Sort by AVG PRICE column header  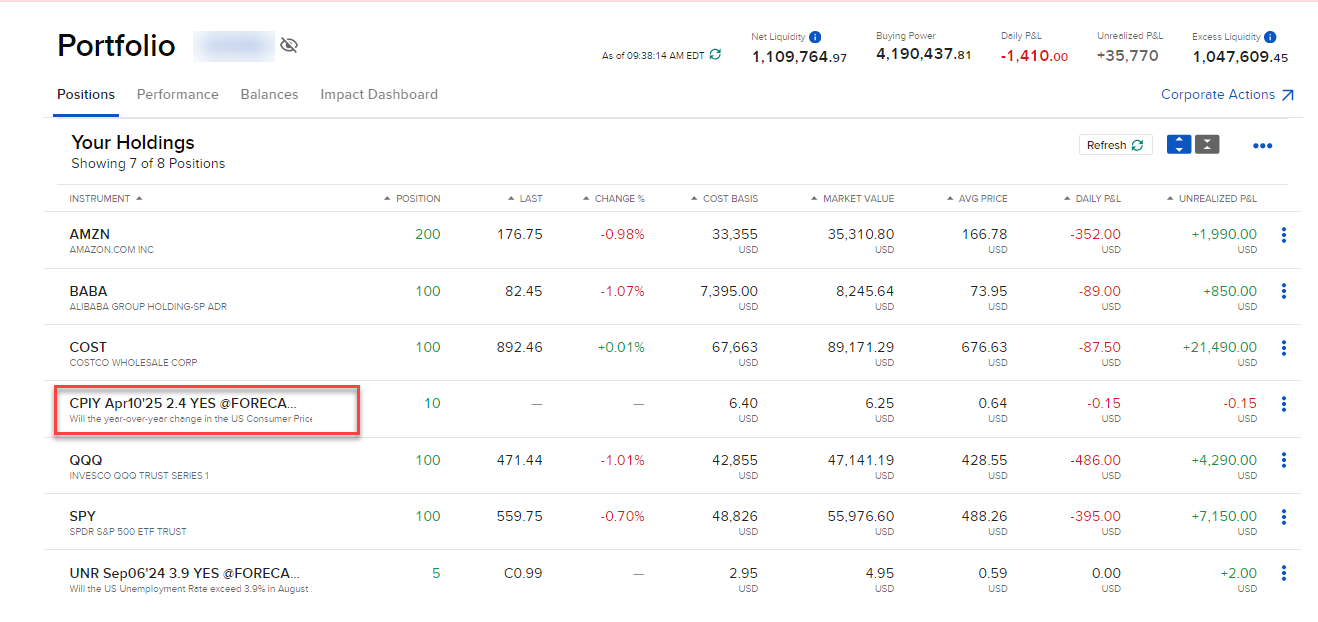pos(977,199)
